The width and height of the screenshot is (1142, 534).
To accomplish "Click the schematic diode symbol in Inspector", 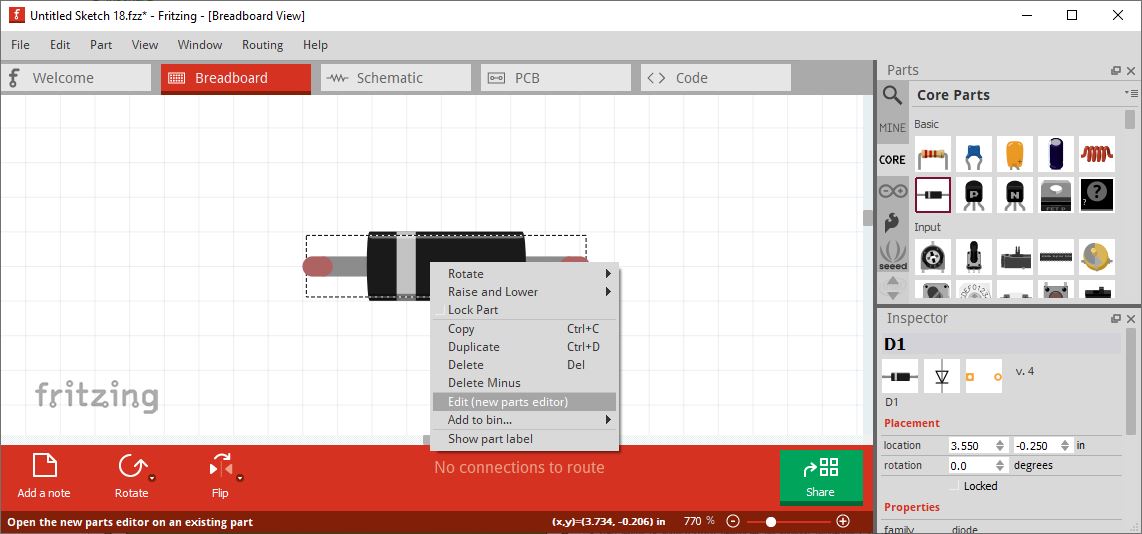I will point(942,377).
